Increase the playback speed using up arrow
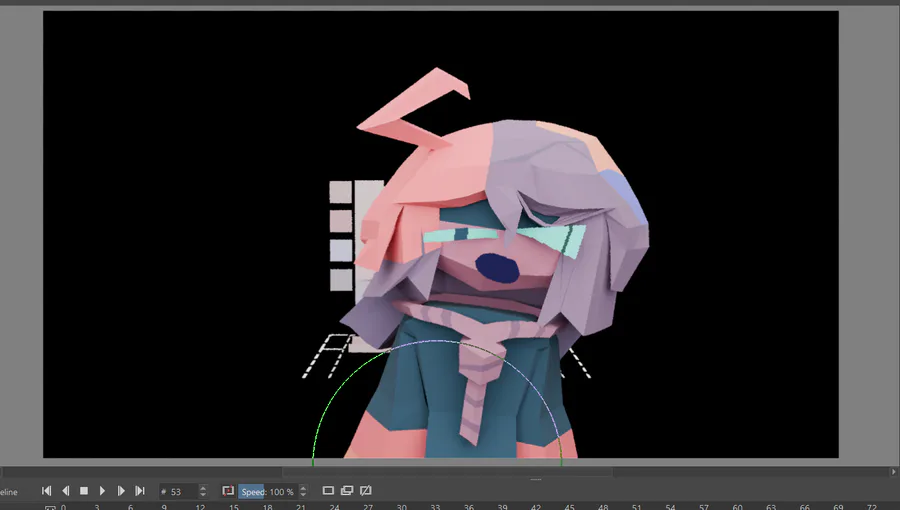Image resolution: width=900 pixels, height=510 pixels. (303, 488)
